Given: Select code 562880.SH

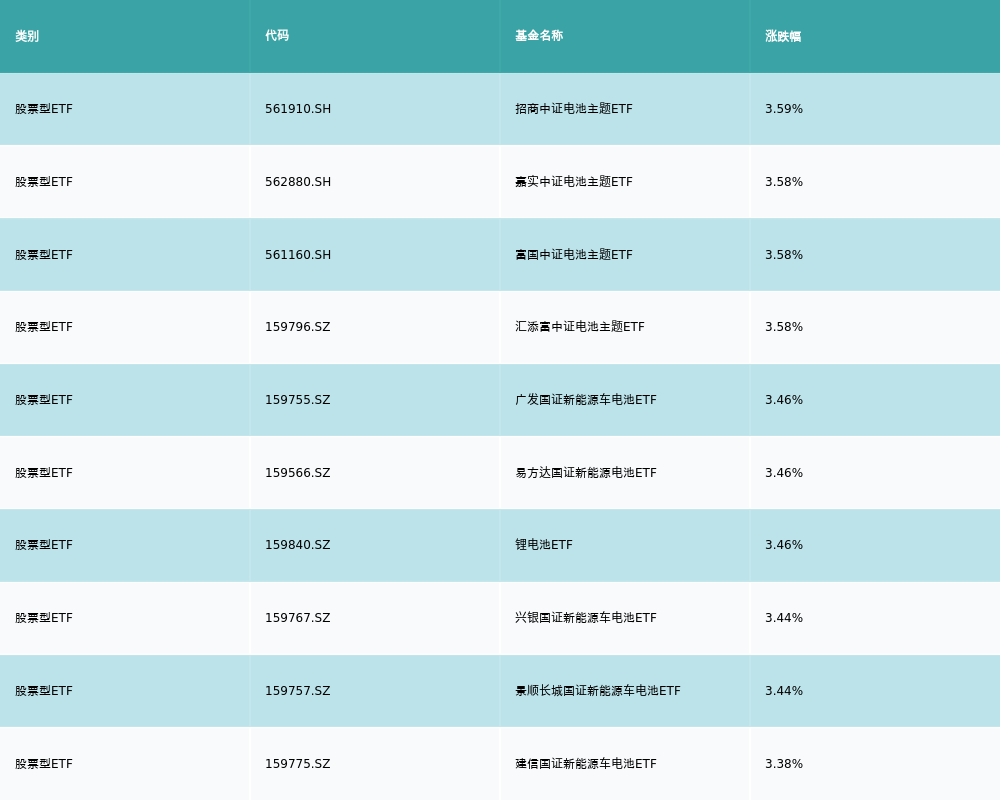Looking at the screenshot, I should (298, 182).
